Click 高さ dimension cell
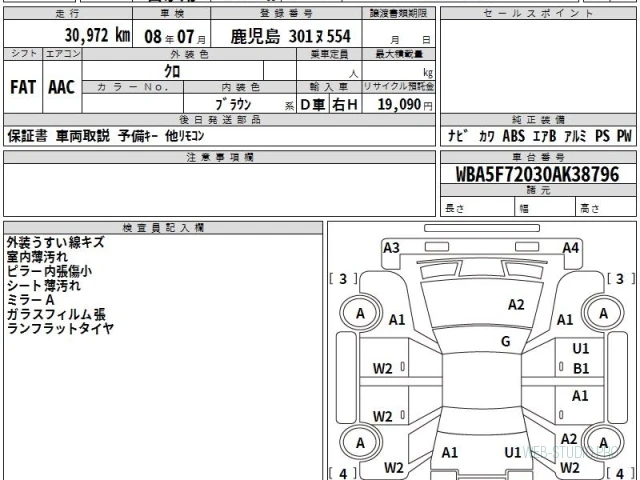 606,208
